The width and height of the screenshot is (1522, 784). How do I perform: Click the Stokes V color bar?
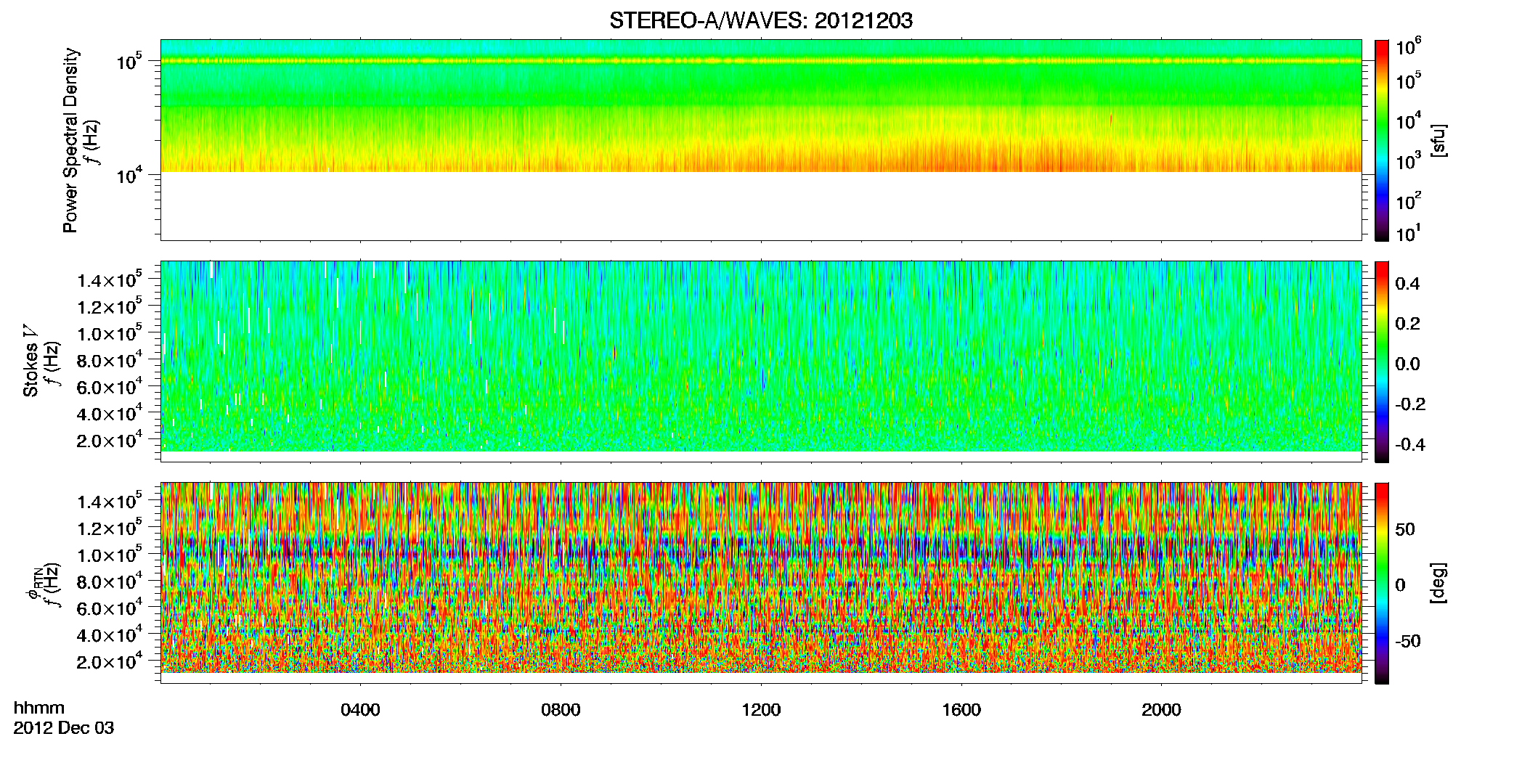point(1382,362)
